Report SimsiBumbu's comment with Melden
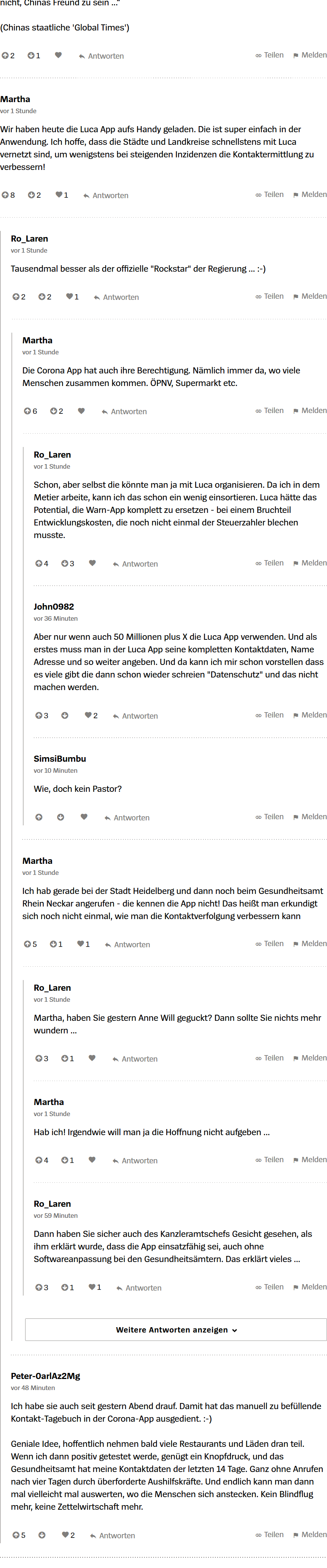The image size is (327, 1568). click(x=310, y=817)
